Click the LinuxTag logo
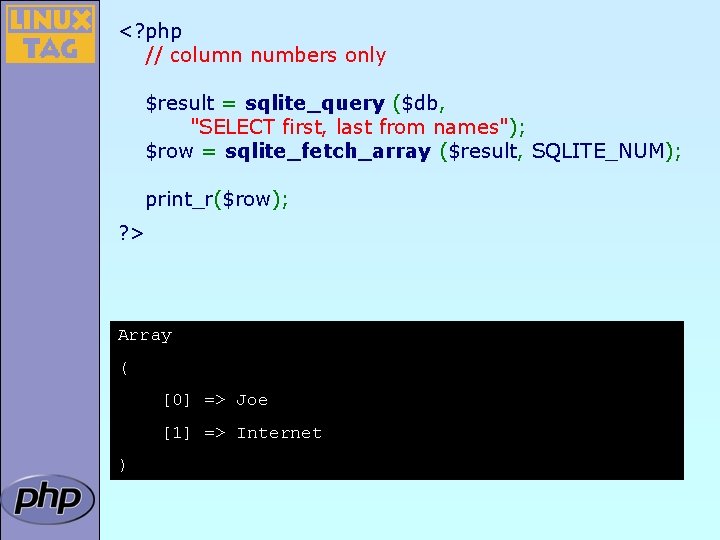The width and height of the screenshot is (720, 540). tap(50, 34)
